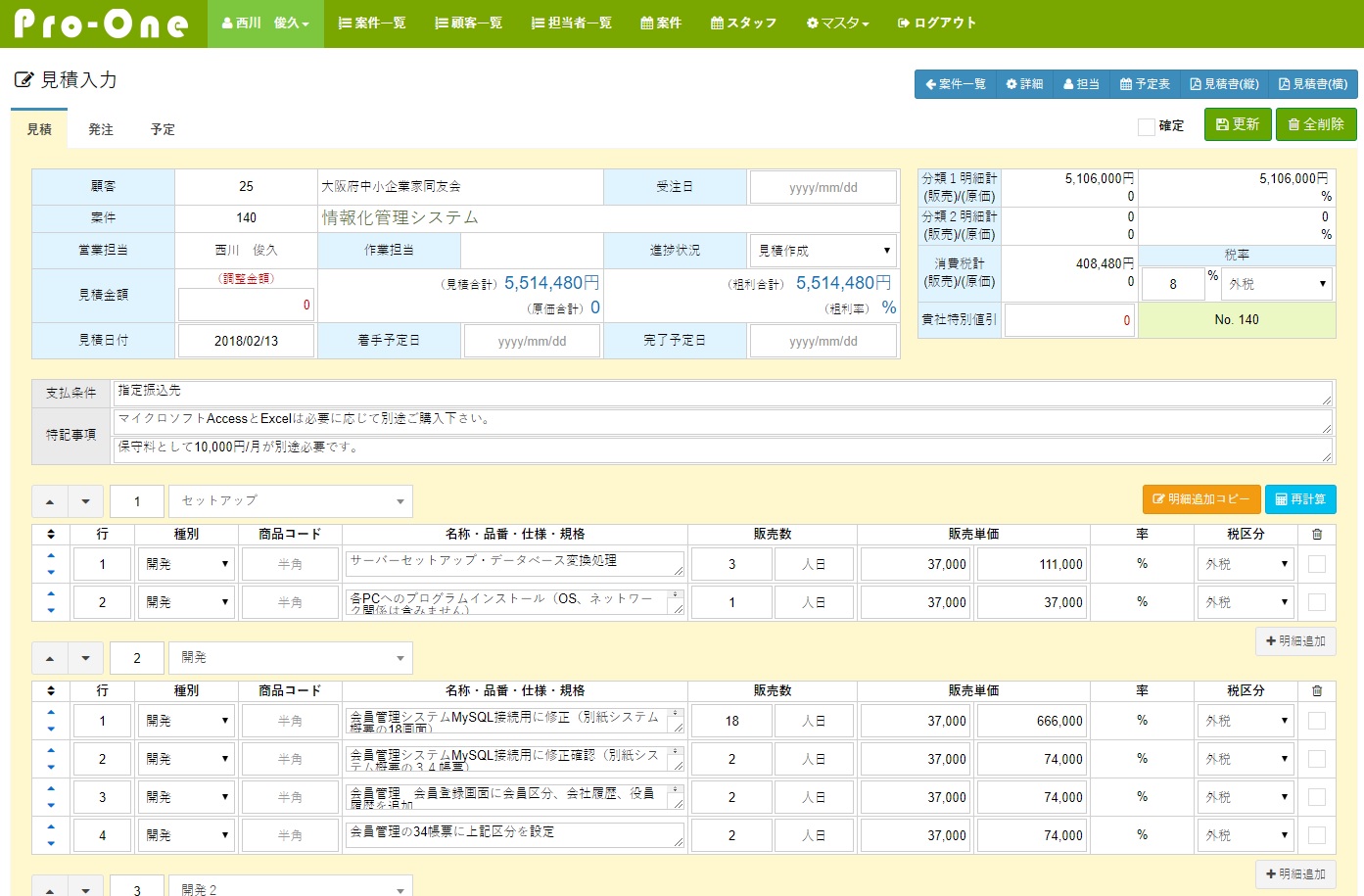Switch to the 発注 tab
The width and height of the screenshot is (1364, 896).
(101, 129)
